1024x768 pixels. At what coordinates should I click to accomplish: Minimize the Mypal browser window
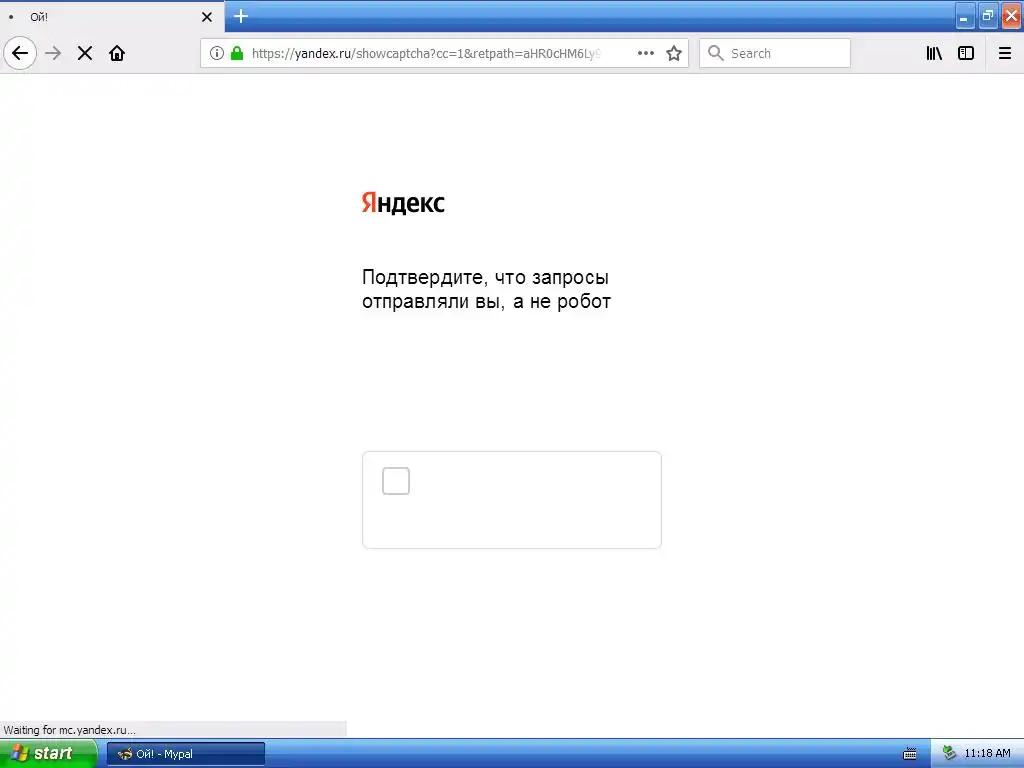(x=965, y=16)
